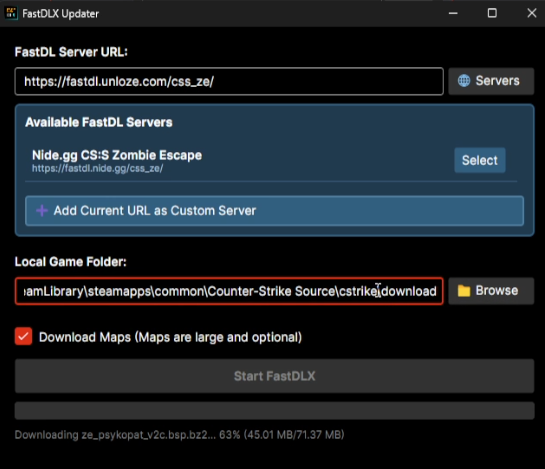This screenshot has height=469, width=545.
Task: Focus the Local Game Folder path field
Action: 229,291
